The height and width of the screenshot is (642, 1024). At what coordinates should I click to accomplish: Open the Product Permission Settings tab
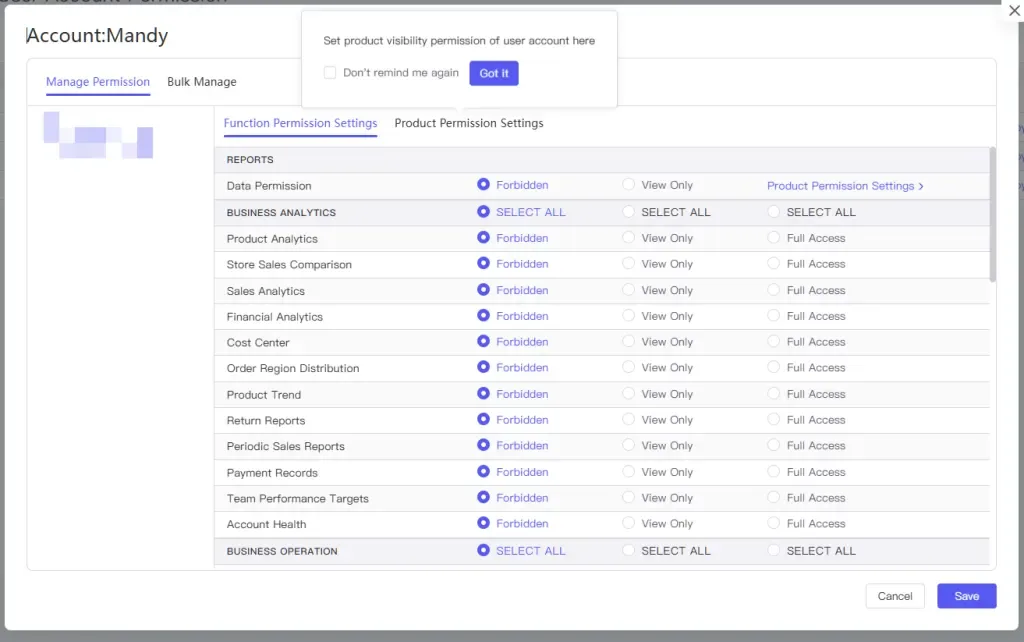click(469, 123)
